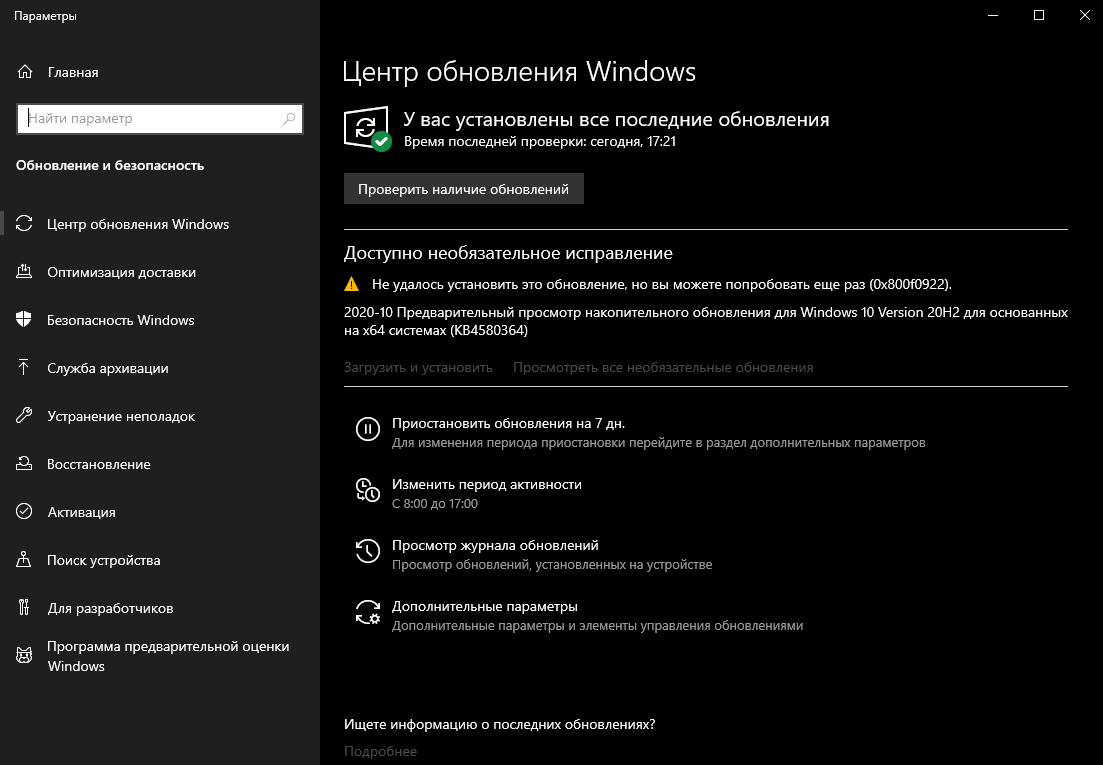Close the Параметры window

pos(1084,15)
